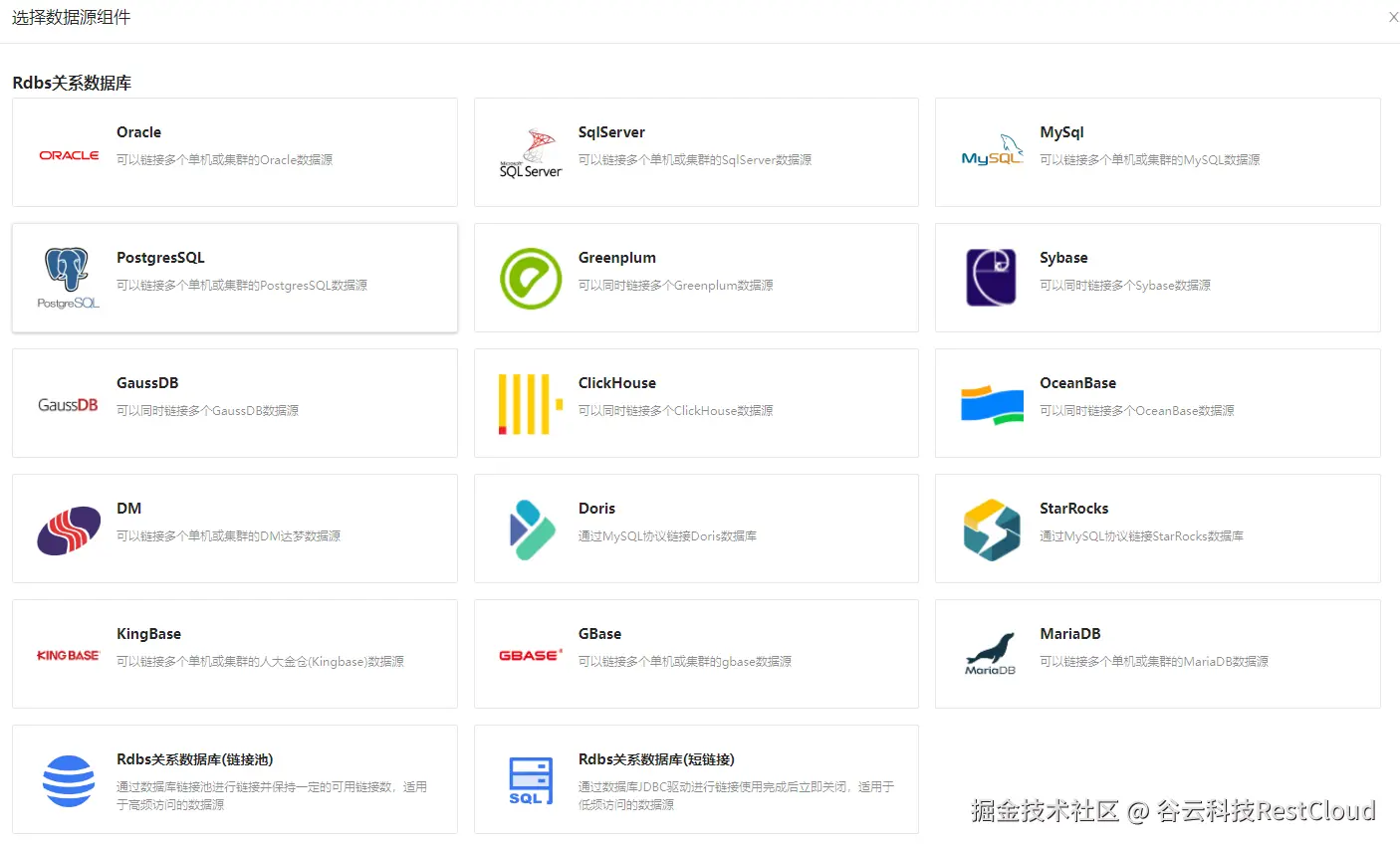
Task: Click description 可以同时链接多个OceanBase数据源
Action: (1136, 411)
